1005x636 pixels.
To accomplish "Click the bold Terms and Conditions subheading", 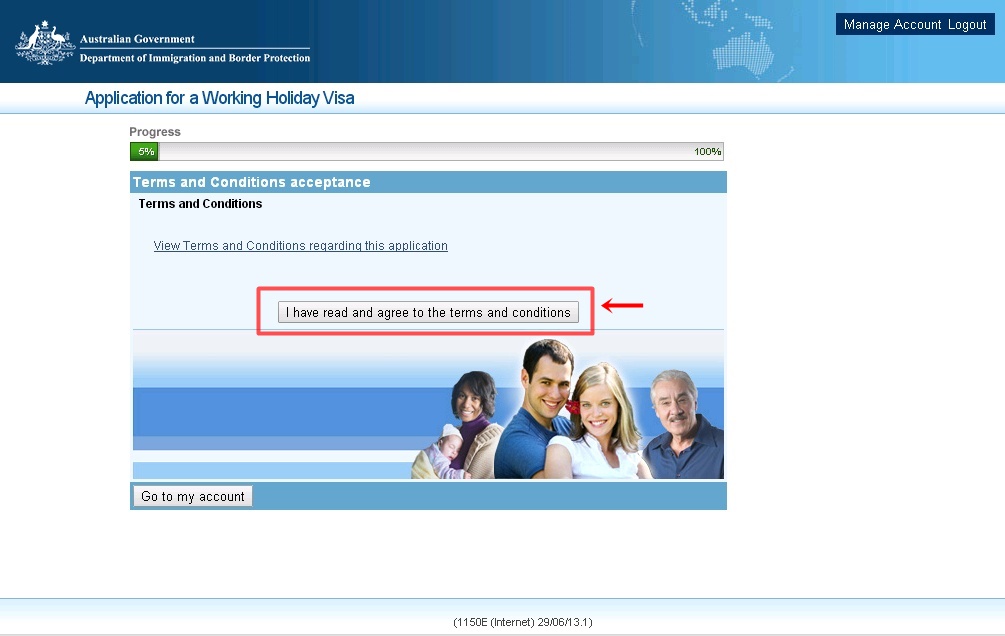I will 200,204.
